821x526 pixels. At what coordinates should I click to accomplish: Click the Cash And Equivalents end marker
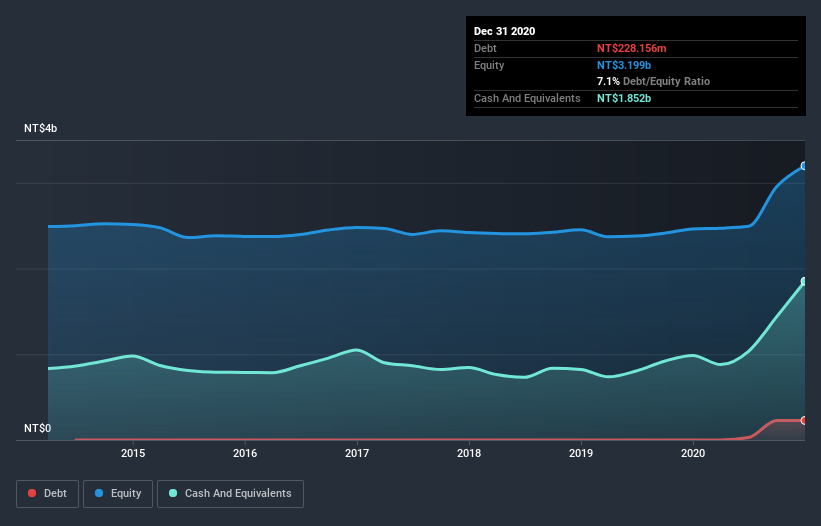pos(804,282)
